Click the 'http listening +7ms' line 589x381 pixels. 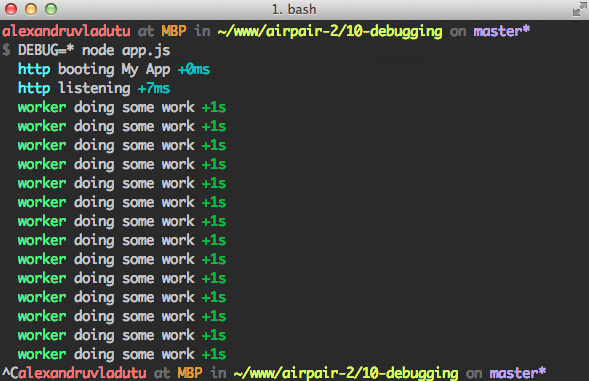tap(94, 89)
